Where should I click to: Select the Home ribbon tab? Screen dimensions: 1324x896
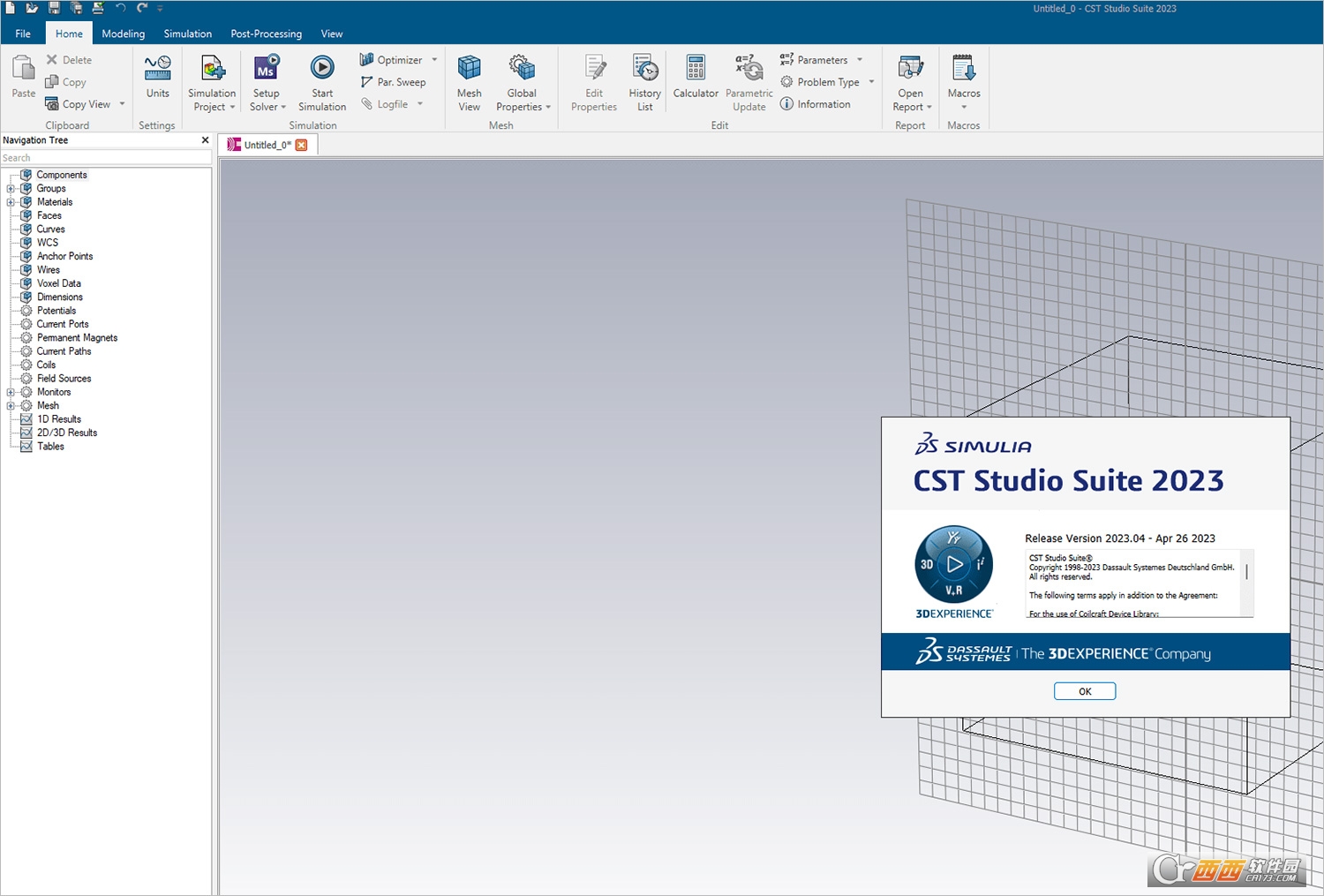tap(69, 34)
